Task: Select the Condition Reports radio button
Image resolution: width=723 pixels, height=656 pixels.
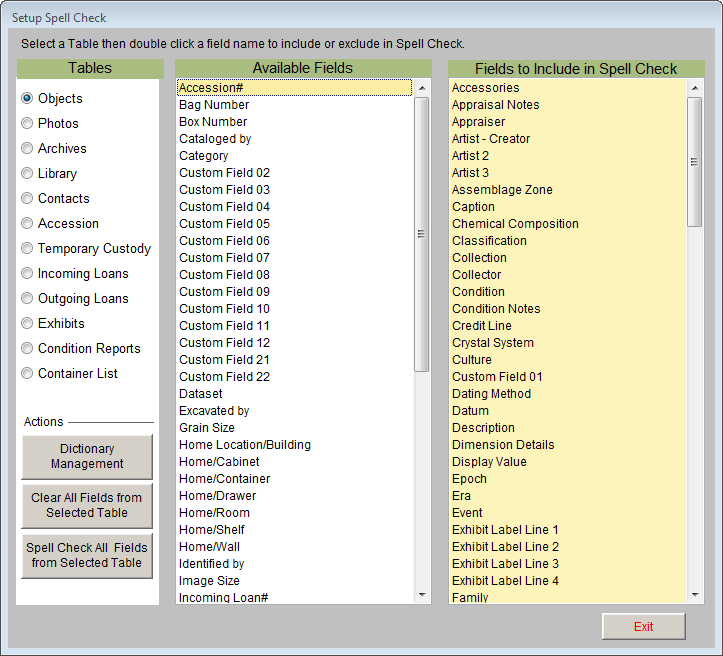Action: click(27, 349)
